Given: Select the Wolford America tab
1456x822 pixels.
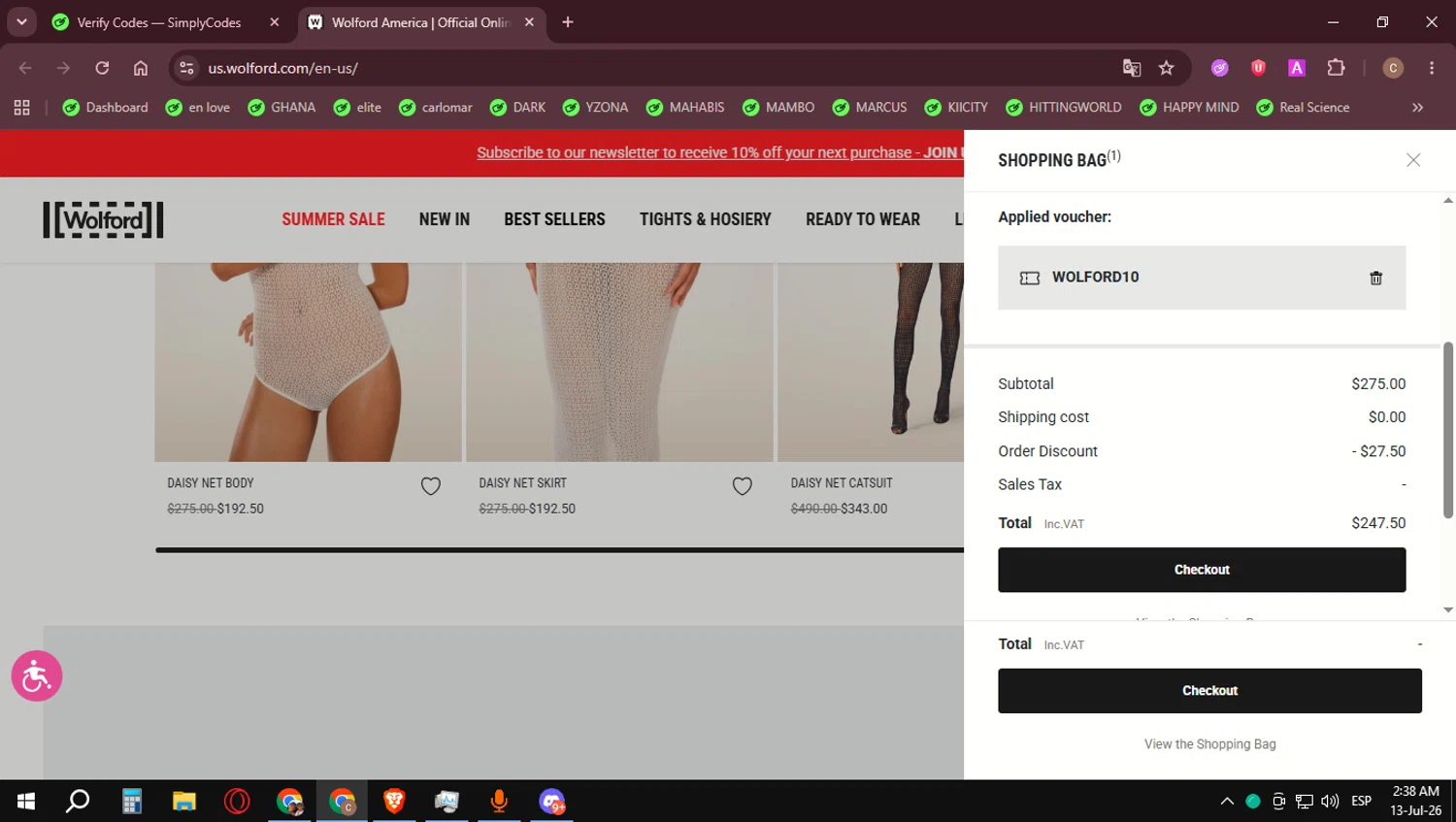Looking at the screenshot, I should click(x=421, y=22).
